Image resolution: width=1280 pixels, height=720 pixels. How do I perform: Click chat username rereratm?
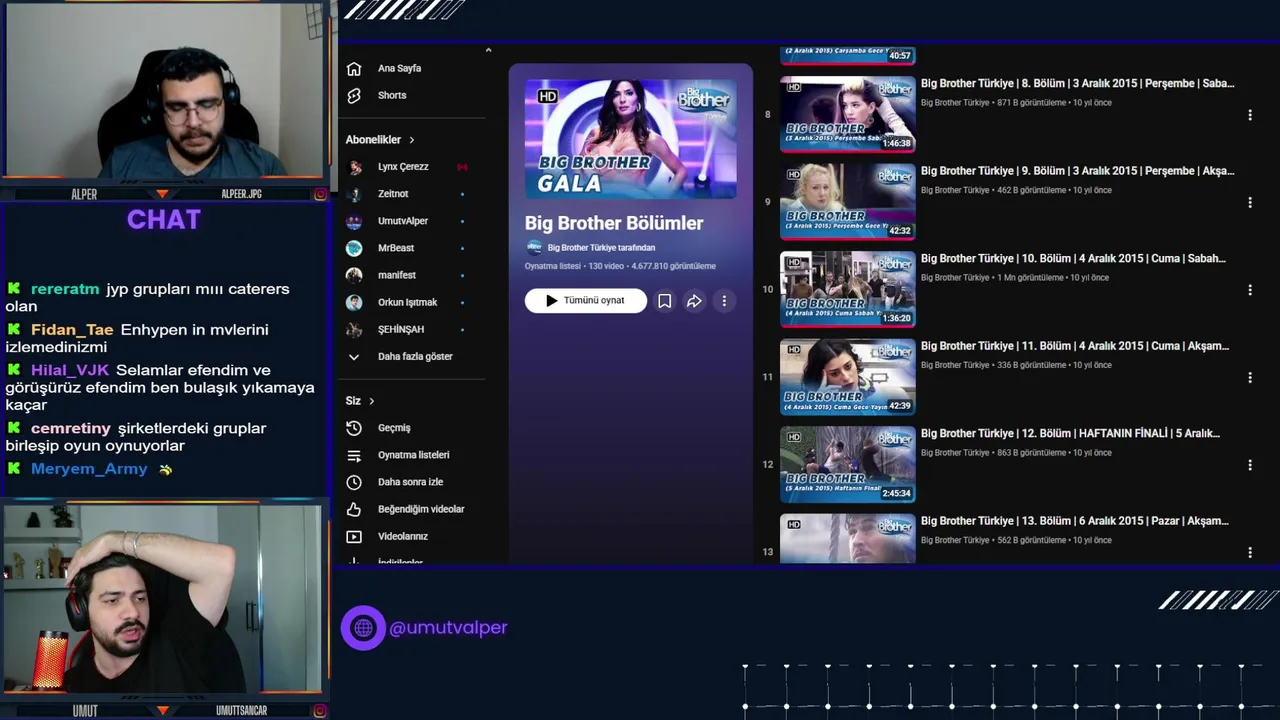[65, 289]
